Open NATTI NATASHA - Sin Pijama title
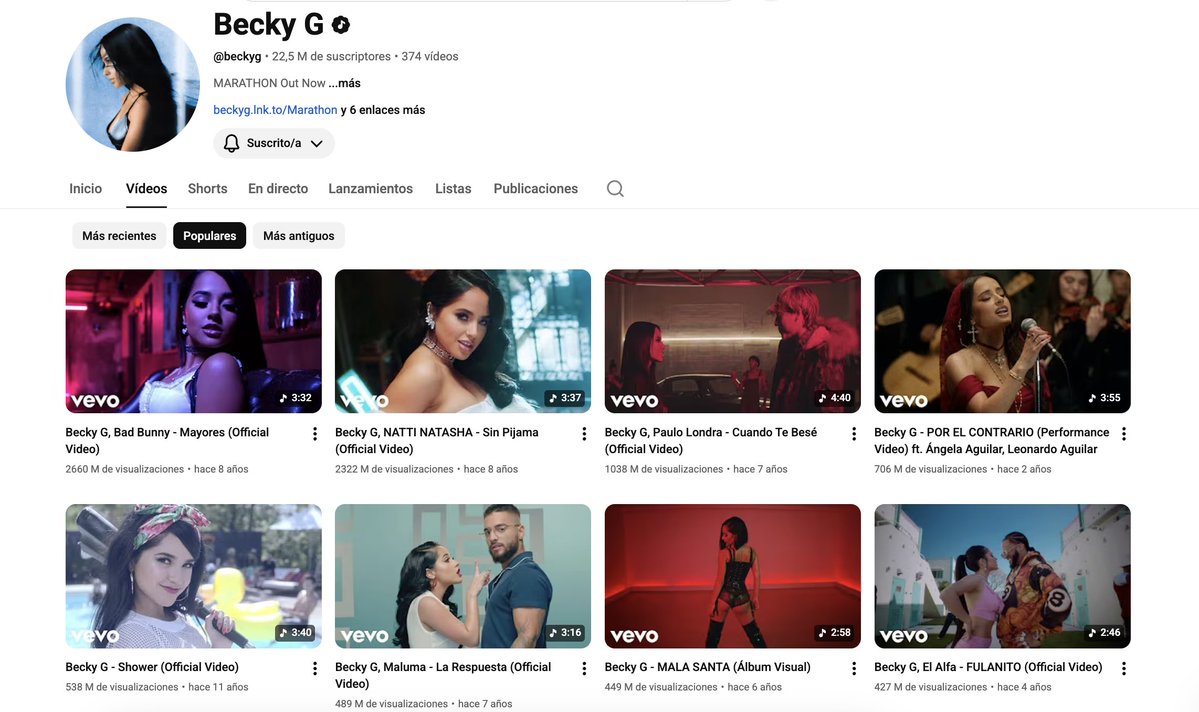 437,441
